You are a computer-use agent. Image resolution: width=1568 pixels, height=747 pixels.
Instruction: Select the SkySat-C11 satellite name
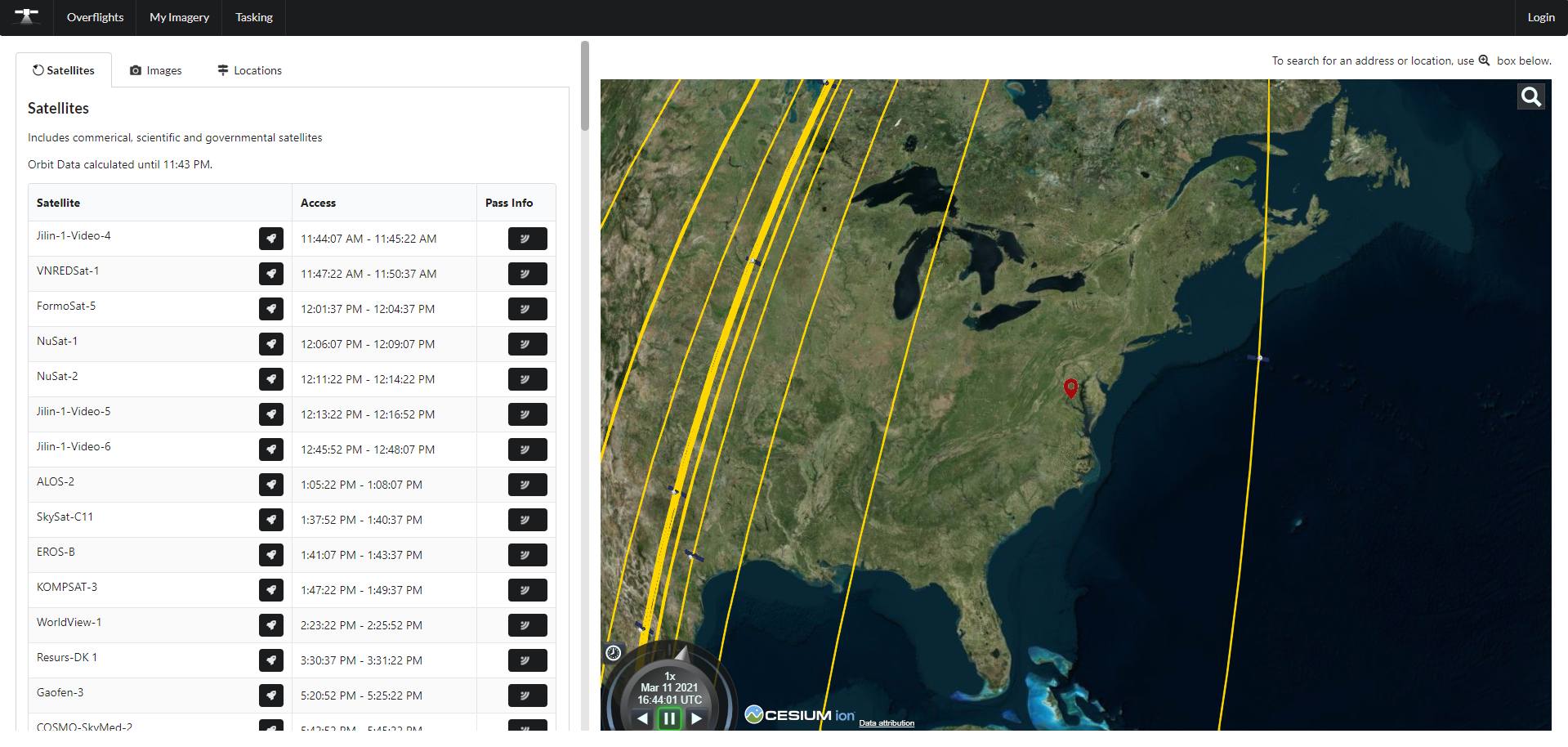click(65, 517)
